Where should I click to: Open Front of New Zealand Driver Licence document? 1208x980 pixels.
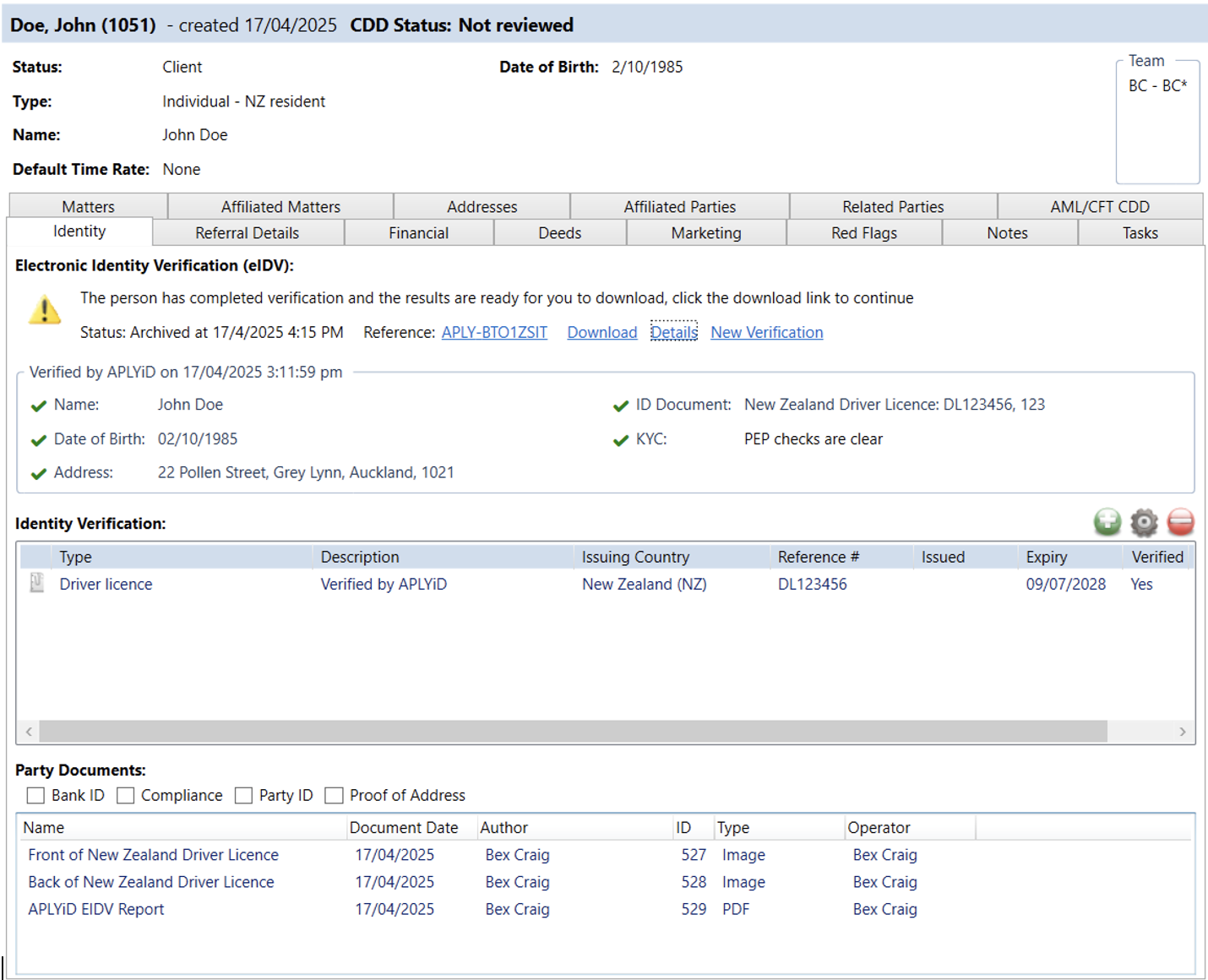click(x=153, y=854)
